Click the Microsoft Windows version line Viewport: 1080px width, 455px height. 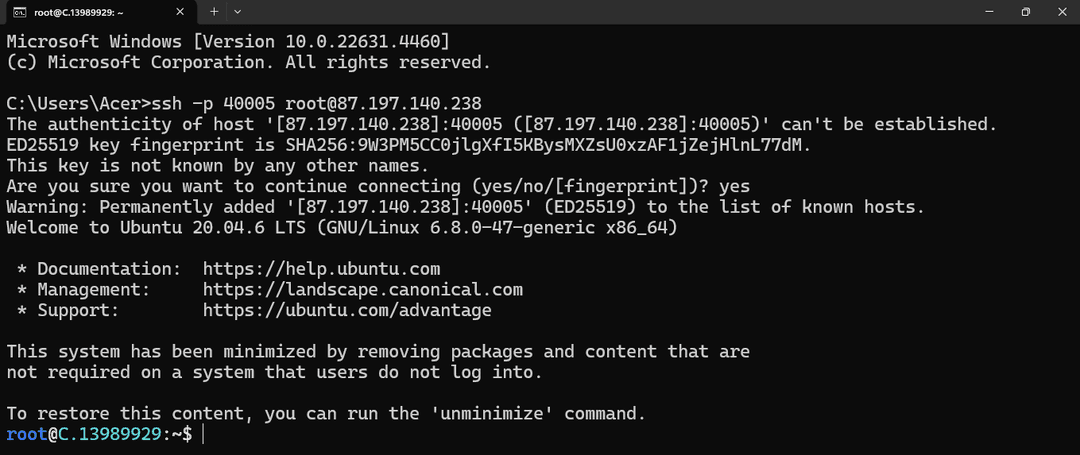[228, 42]
